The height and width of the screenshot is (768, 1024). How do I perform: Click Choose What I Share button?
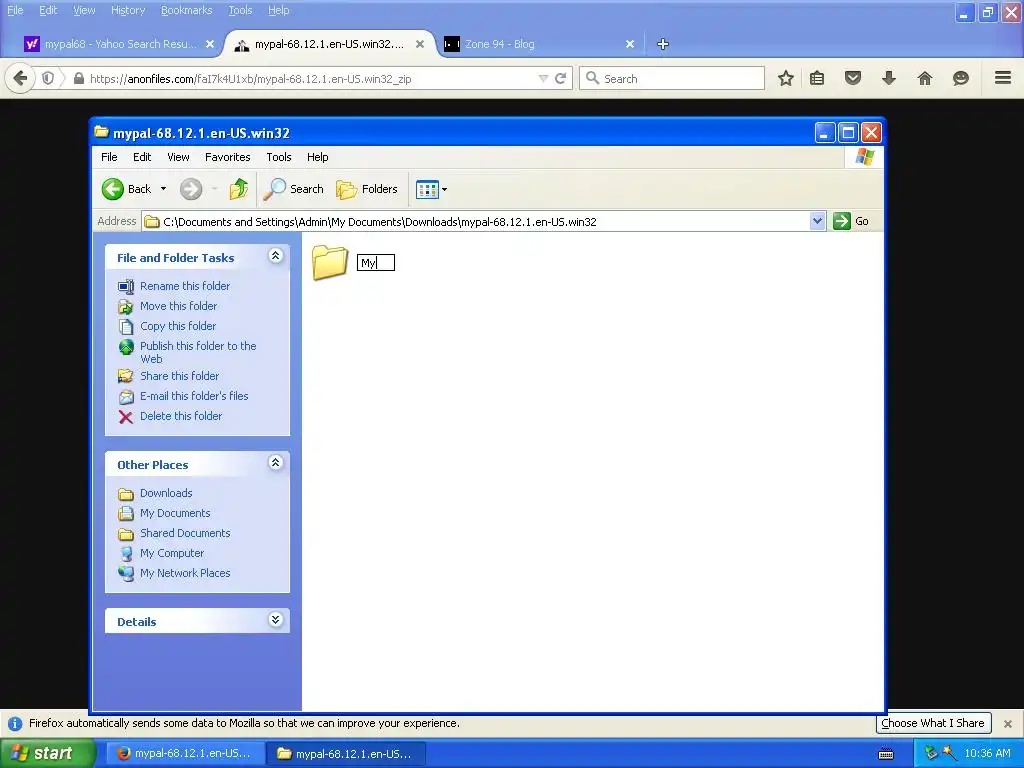pyautogui.click(x=933, y=723)
